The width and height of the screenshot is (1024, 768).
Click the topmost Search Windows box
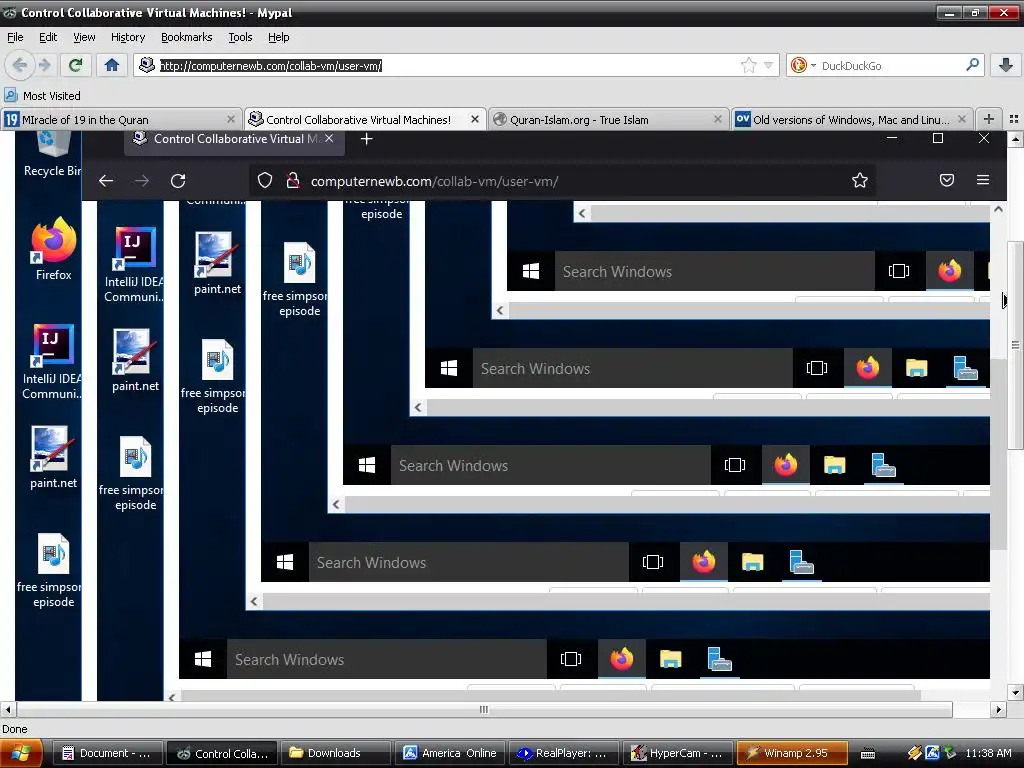[714, 271]
